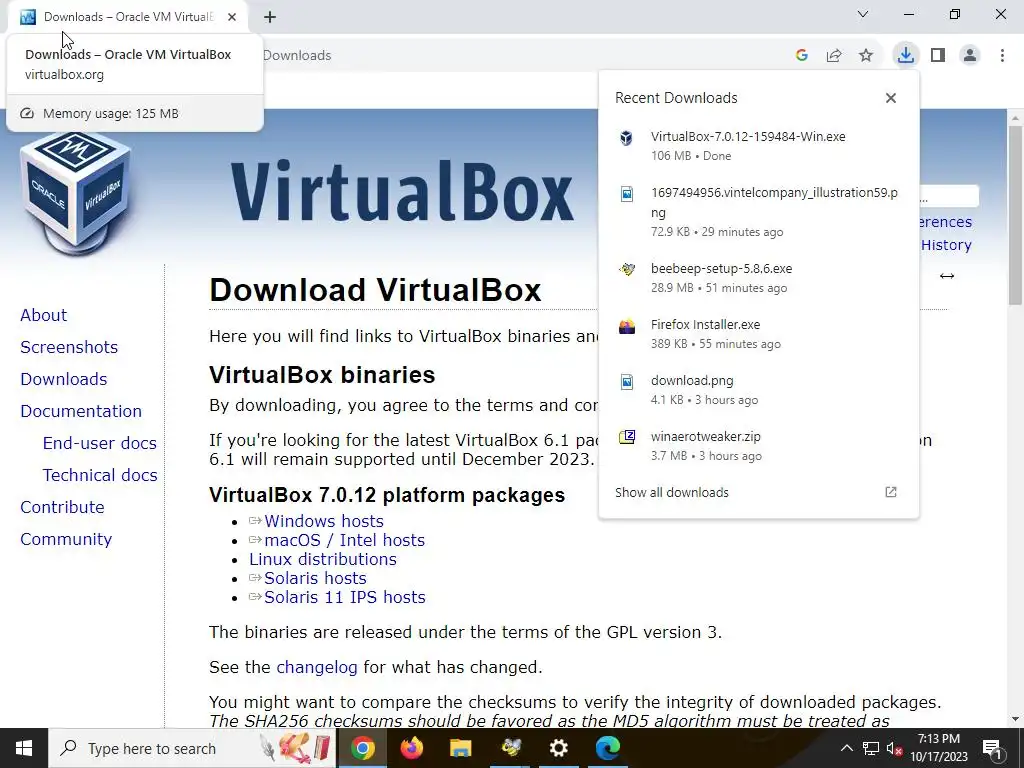
Task: Open the Contribute sidebar link
Action: click(62, 507)
